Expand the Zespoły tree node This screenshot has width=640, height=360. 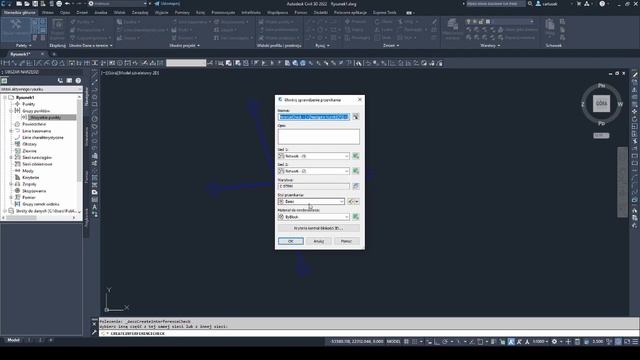11,184
